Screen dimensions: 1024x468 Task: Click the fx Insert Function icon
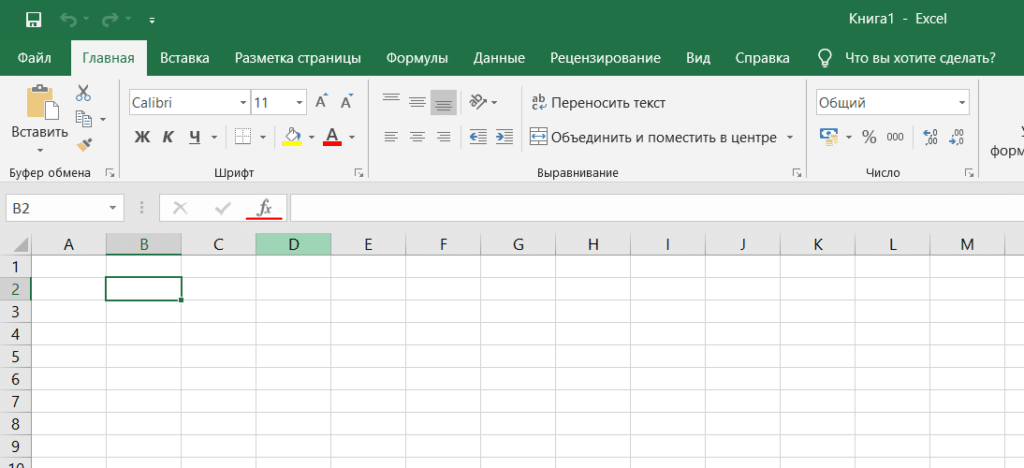pos(264,208)
